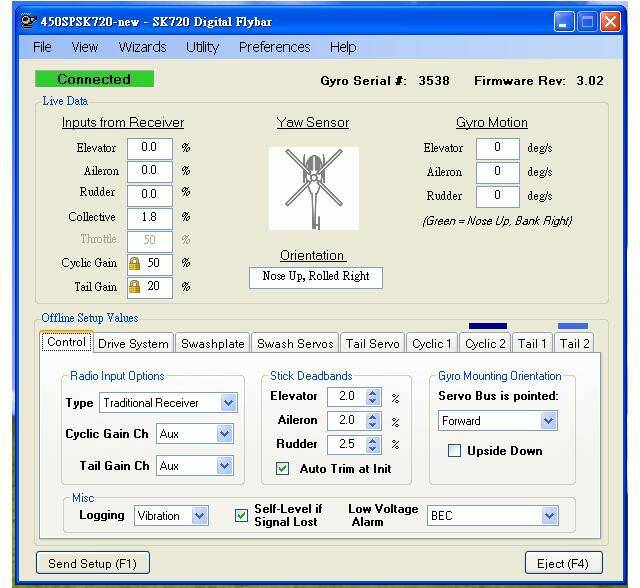Click the helicopter yaw sensor image
Viewport: 640px width, 588px height.
[x=314, y=188]
